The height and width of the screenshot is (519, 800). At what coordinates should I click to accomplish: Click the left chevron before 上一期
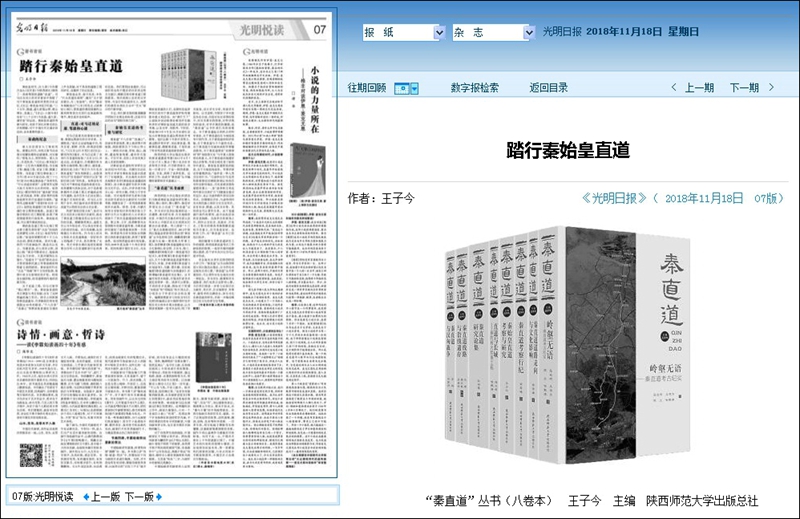click(674, 87)
